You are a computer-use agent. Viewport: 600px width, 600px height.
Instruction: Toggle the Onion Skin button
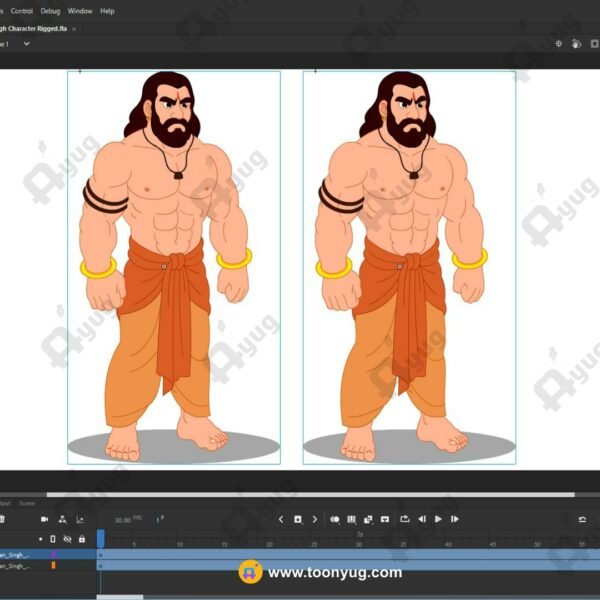click(x=335, y=519)
